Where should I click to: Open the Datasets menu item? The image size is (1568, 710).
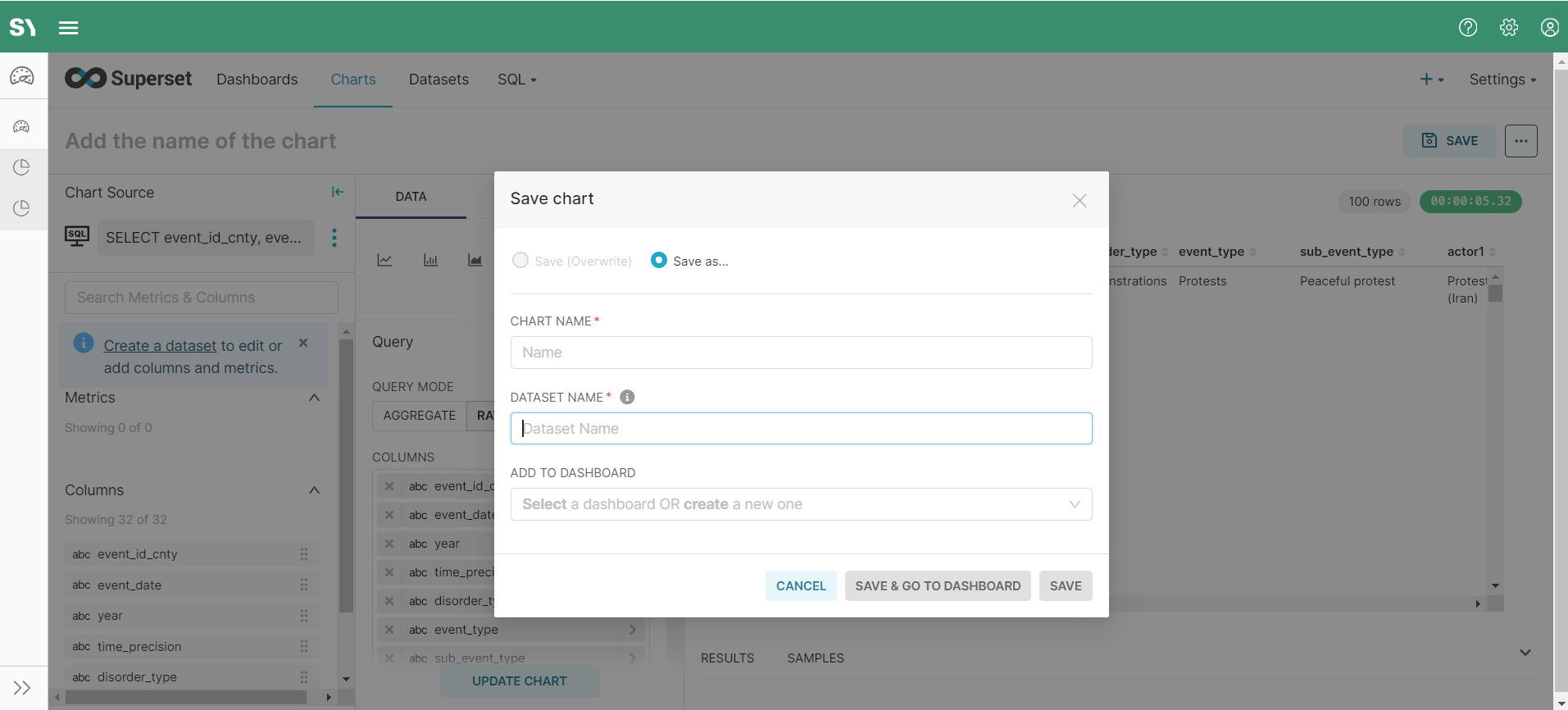pyautogui.click(x=439, y=80)
